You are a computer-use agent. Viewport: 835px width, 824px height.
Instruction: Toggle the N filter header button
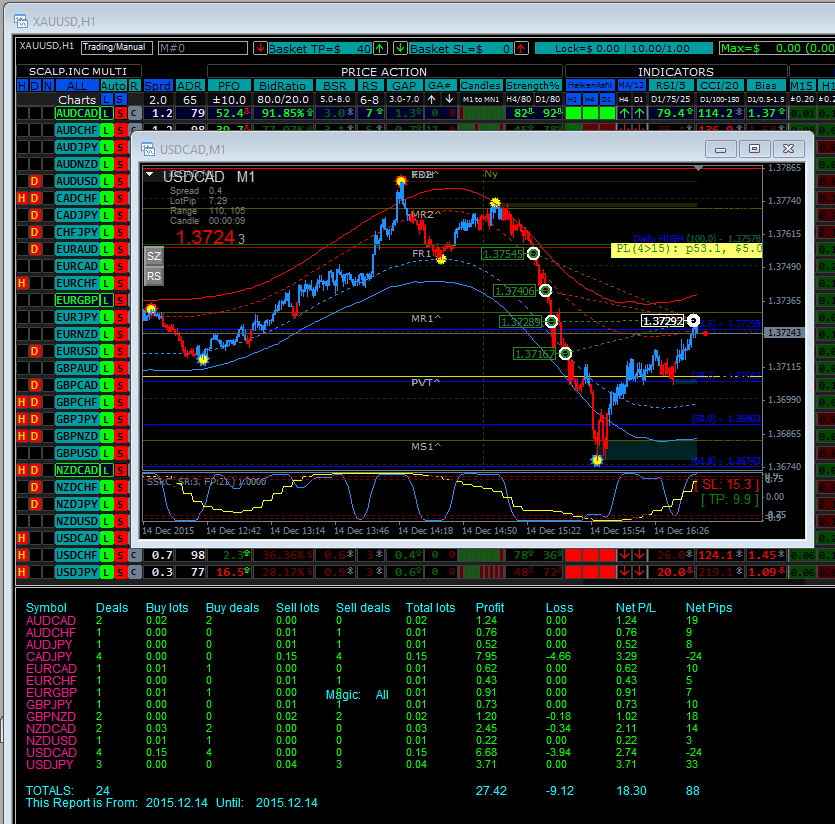click(48, 86)
